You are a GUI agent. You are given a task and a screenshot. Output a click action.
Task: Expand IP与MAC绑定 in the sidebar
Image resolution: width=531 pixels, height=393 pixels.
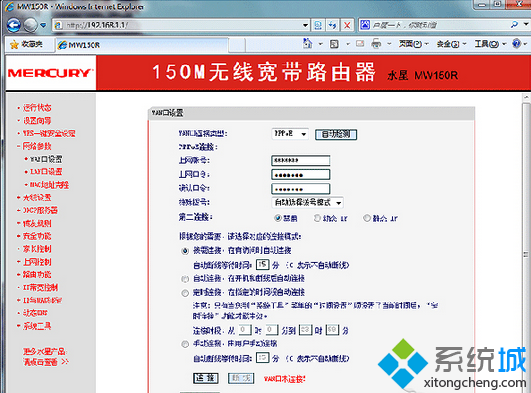pos(42,300)
